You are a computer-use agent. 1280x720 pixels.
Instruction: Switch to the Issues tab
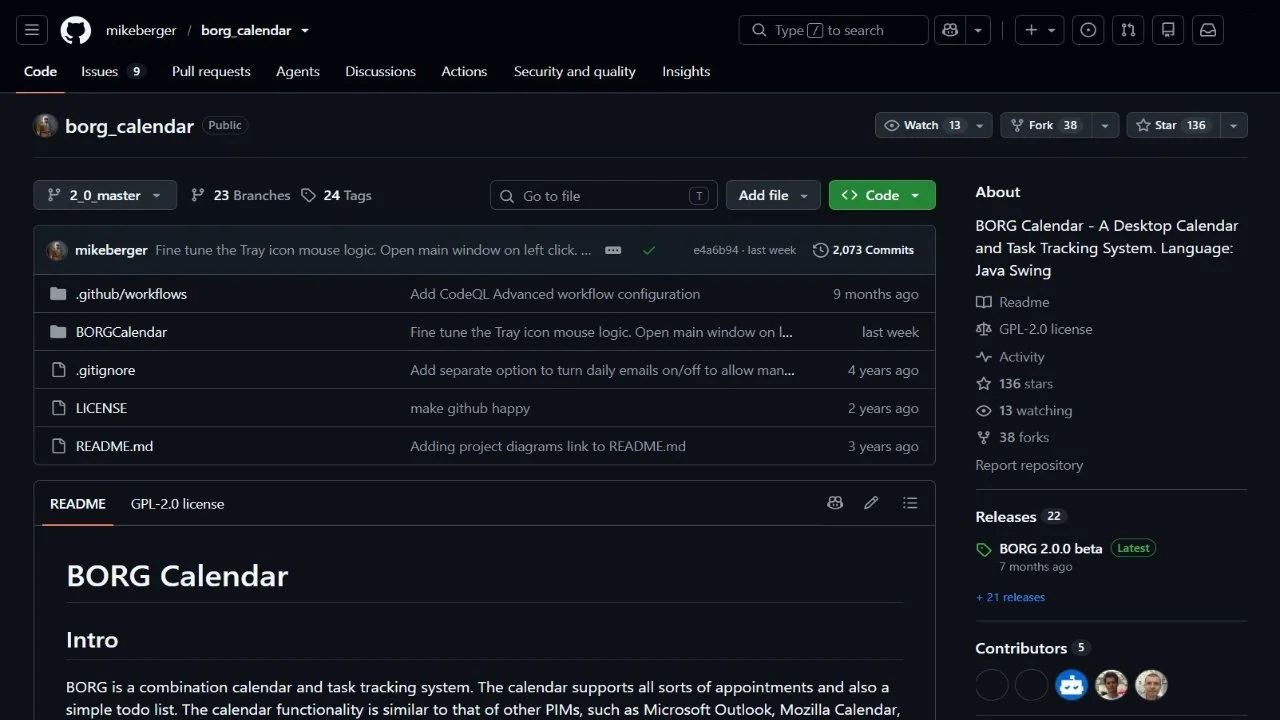pyautogui.click(x=113, y=72)
